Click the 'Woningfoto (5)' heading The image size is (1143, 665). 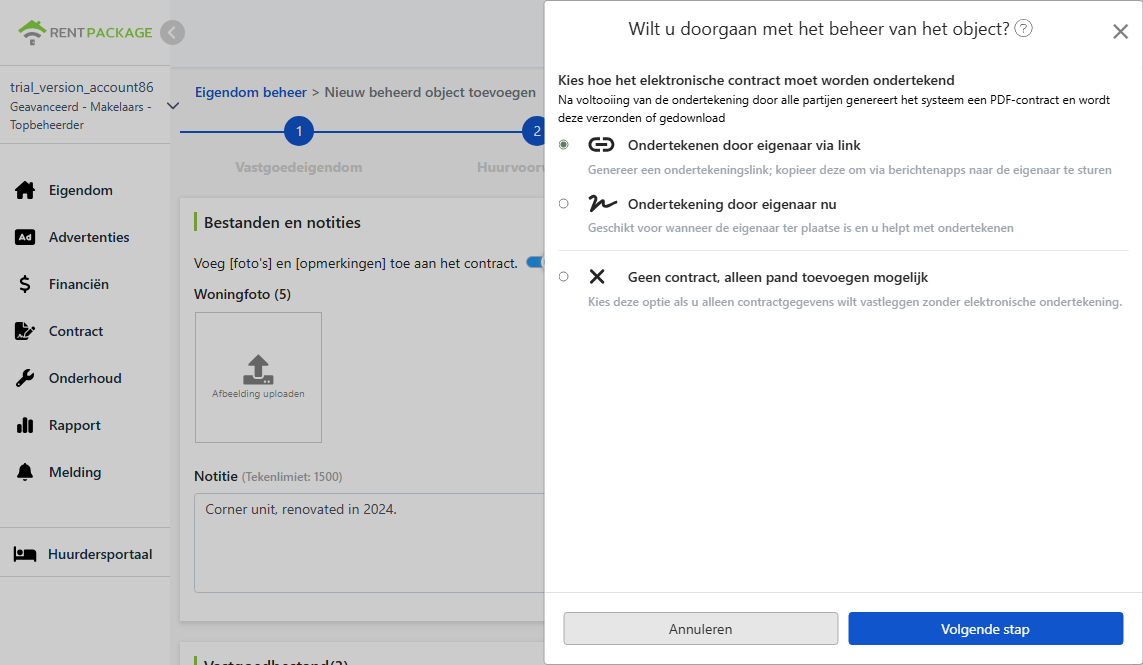pos(242,295)
